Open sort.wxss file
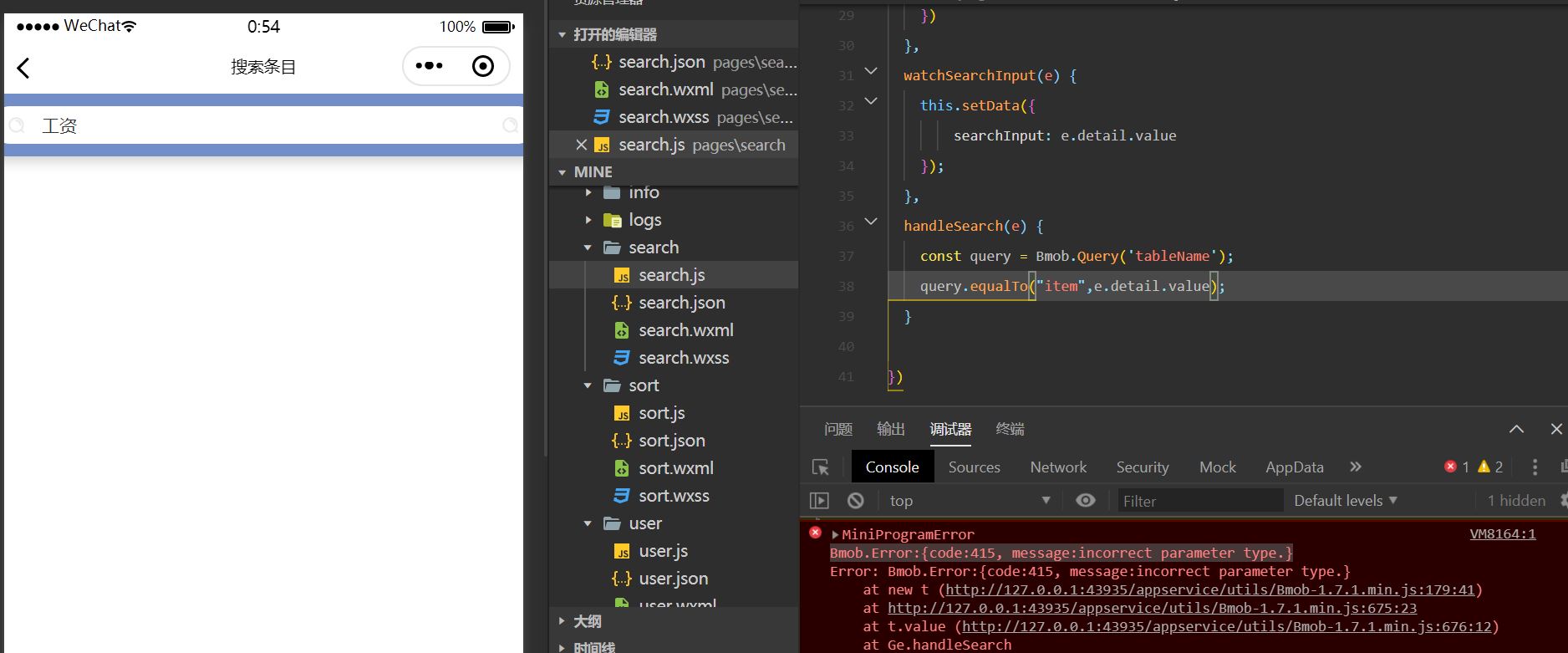The image size is (1568, 653). pos(674,496)
